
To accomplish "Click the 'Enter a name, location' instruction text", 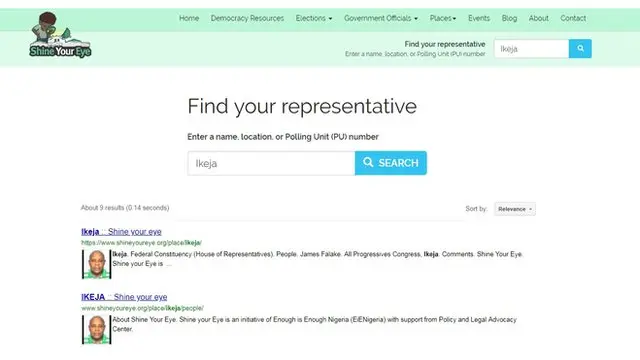I will 283,137.
